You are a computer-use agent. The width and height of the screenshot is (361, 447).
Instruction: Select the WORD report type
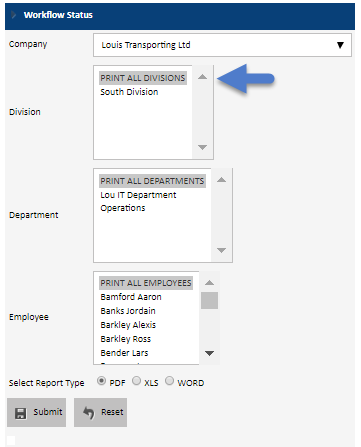pos(169,381)
